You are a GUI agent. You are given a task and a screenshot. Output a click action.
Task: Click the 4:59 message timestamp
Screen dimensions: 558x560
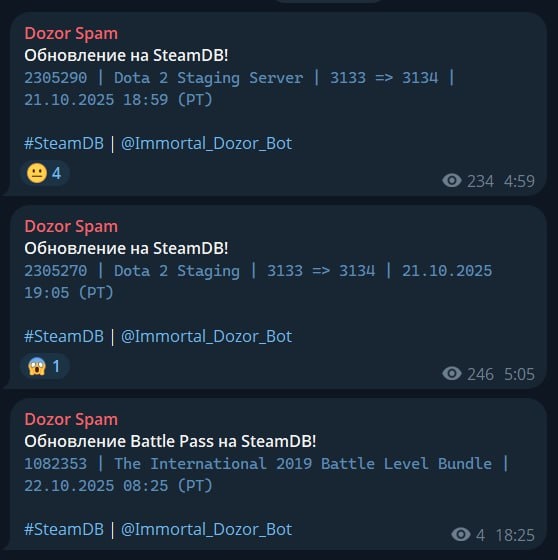click(519, 181)
